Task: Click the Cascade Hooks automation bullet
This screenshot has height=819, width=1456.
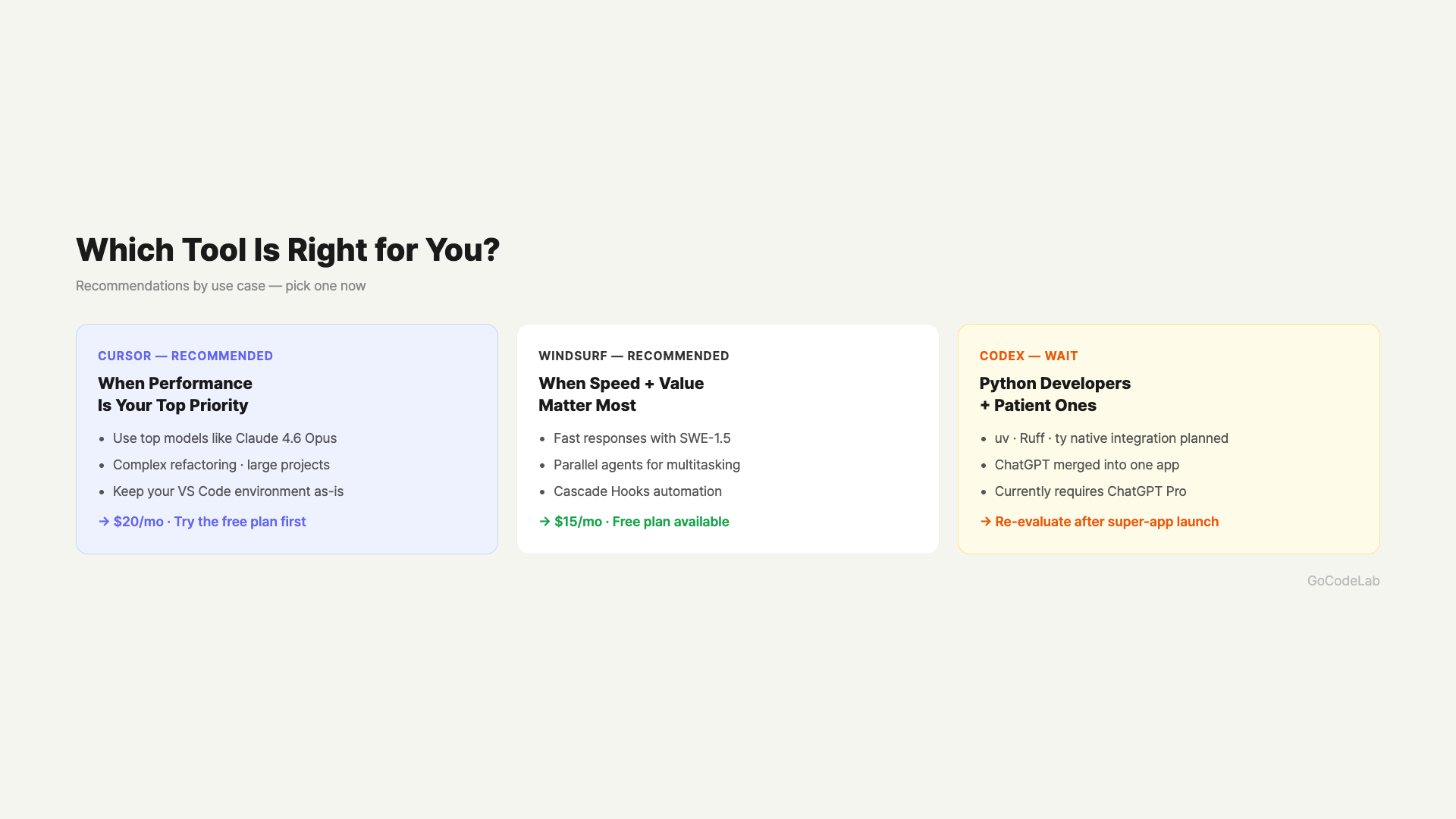Action: [637, 491]
